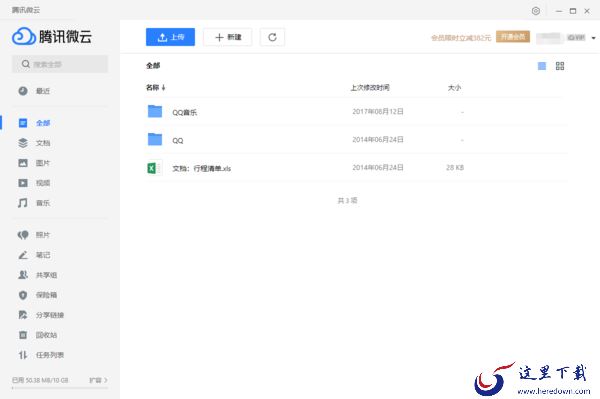Open the 保险箱 sidebar label

point(46,295)
